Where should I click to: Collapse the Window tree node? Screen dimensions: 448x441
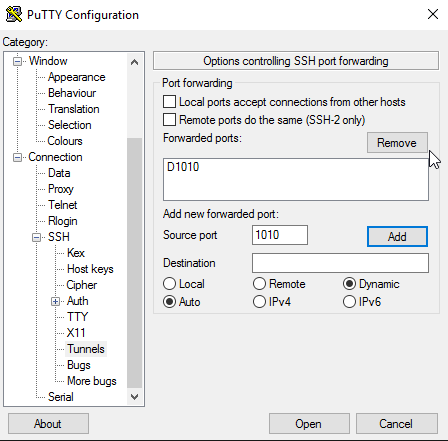(17, 62)
